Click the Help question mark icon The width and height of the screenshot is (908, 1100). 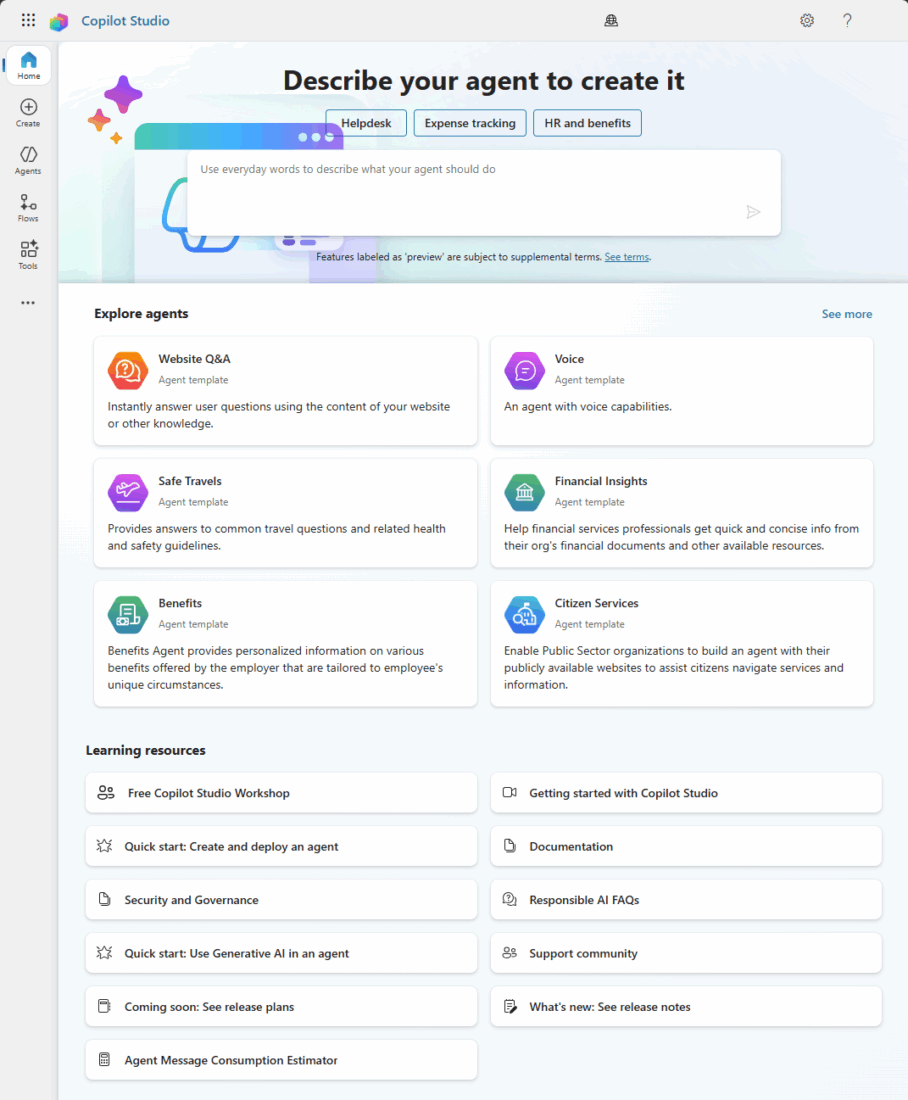pos(847,20)
